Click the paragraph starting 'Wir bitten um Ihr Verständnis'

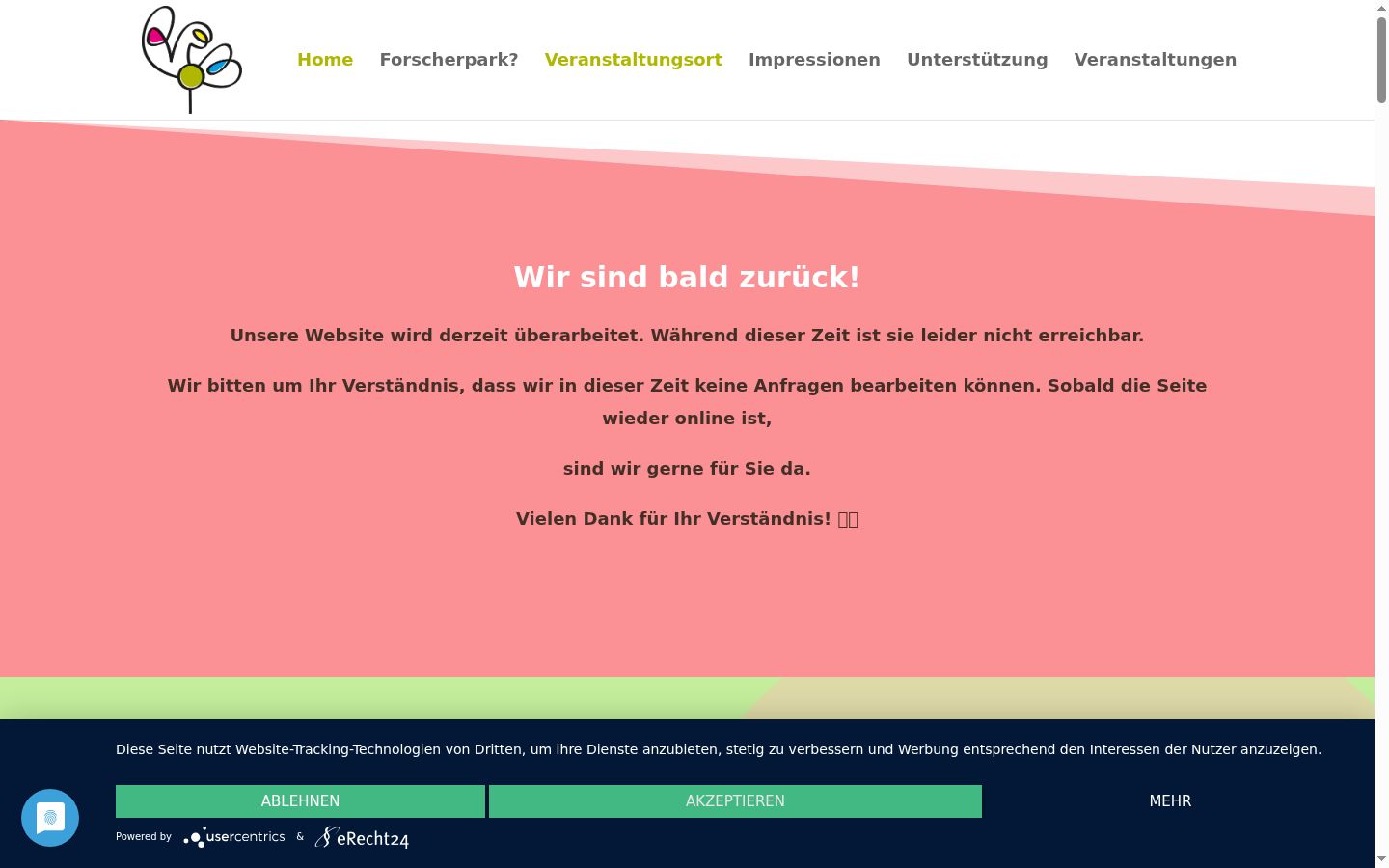tap(687, 402)
